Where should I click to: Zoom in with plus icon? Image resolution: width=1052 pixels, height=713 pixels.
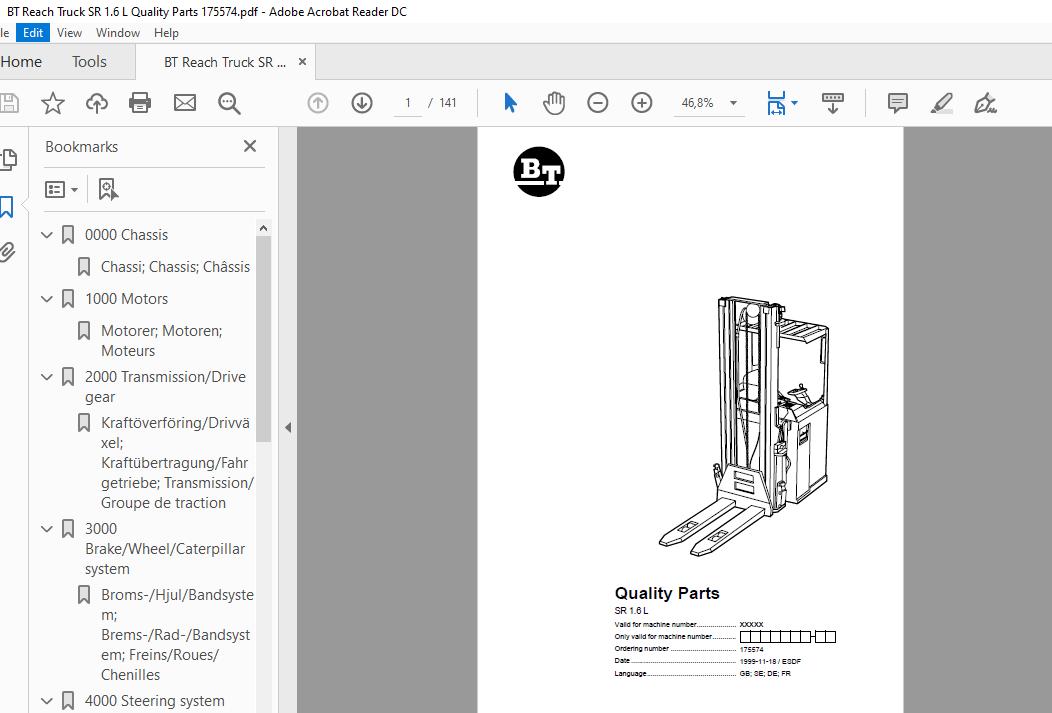pos(641,103)
